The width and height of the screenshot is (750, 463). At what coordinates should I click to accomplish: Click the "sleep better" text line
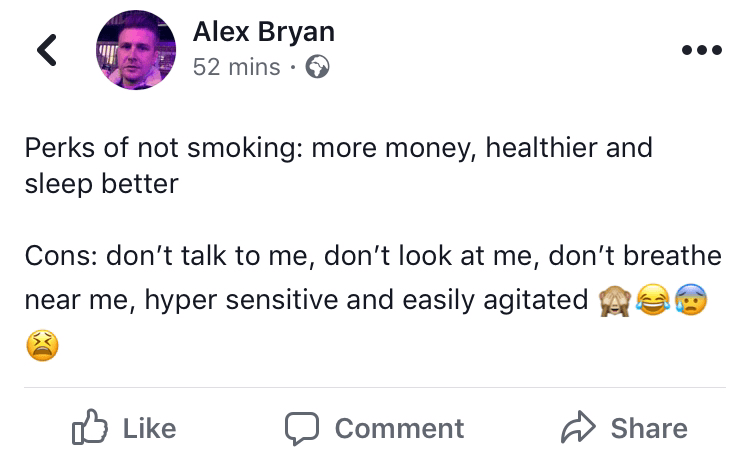(x=101, y=184)
